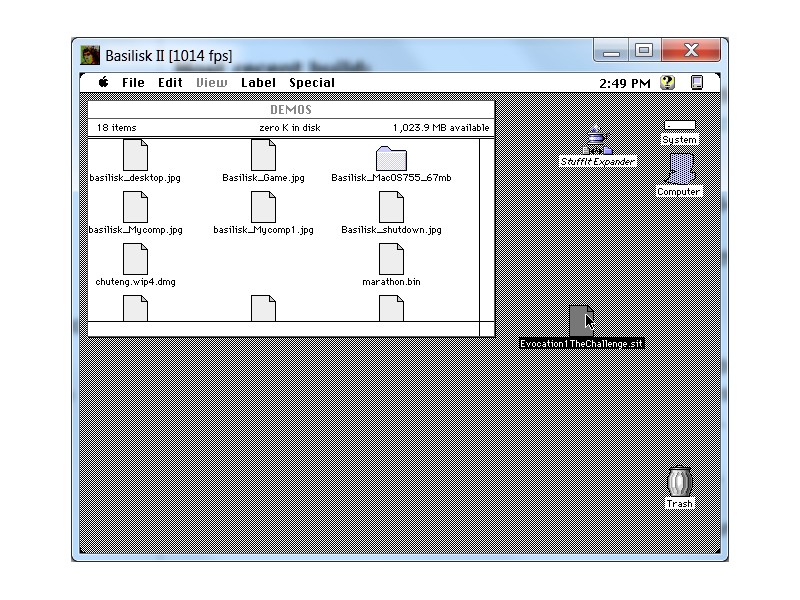Image resolution: width=800 pixels, height=600 pixels.
Task: Click the 2:49 PM menu bar clock
Action: (x=624, y=83)
